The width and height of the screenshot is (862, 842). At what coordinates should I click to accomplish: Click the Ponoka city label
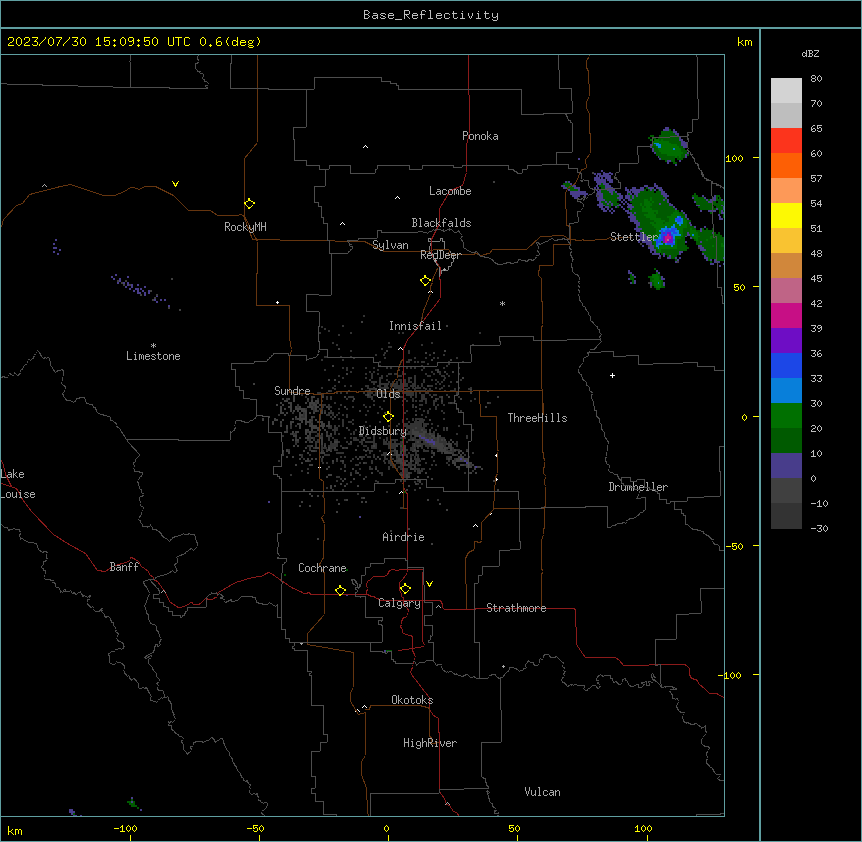point(480,136)
